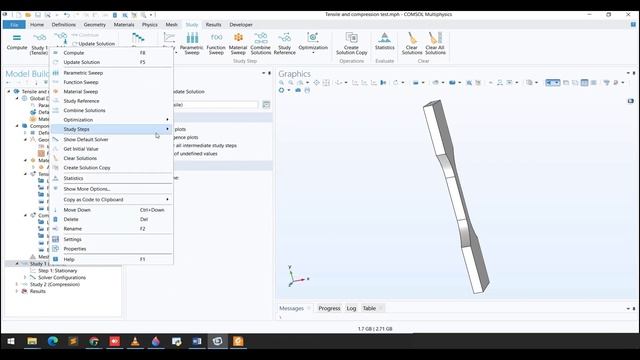Select Function Sweep ribbon icon
Image resolution: width=640 pixels, height=360 pixels.
click(x=216, y=44)
